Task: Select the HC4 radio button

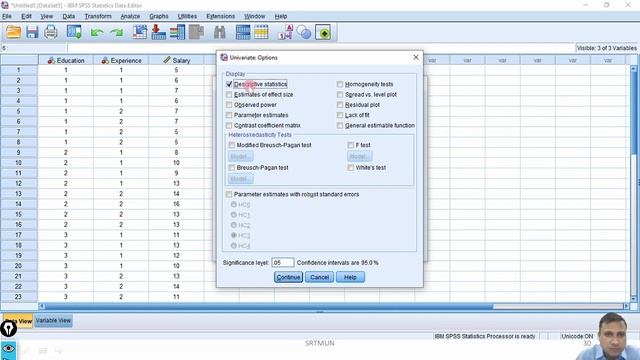Action: 234,246
